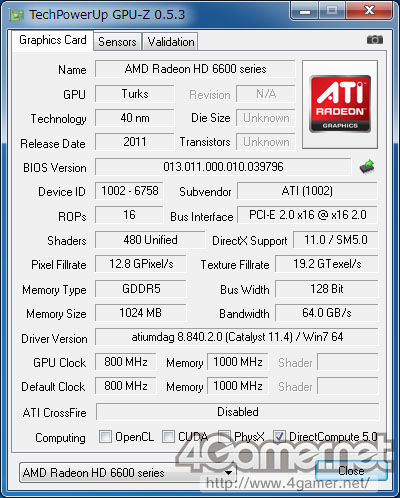Click the BIOS Version field
Image resolution: width=400 pixels, height=498 pixels.
223,167
